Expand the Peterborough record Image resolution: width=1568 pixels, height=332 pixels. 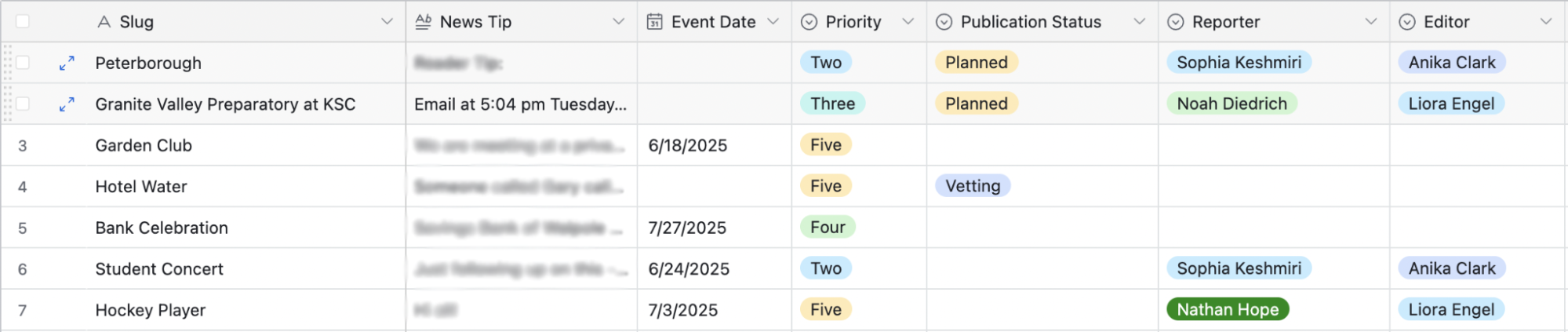pyautogui.click(x=67, y=63)
